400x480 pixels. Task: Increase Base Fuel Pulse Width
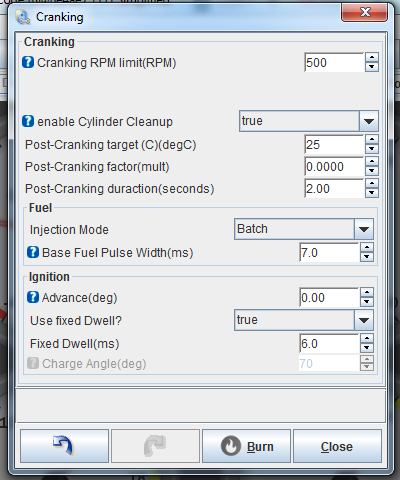click(367, 248)
